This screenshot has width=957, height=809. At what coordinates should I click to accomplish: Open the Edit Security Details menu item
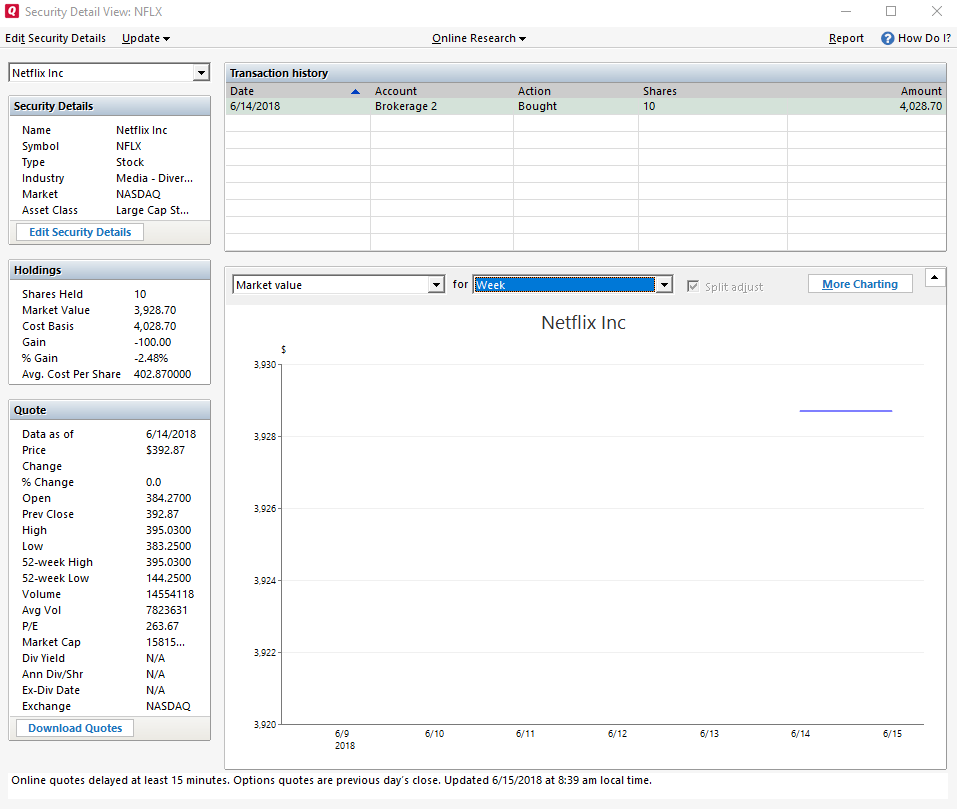[55, 38]
